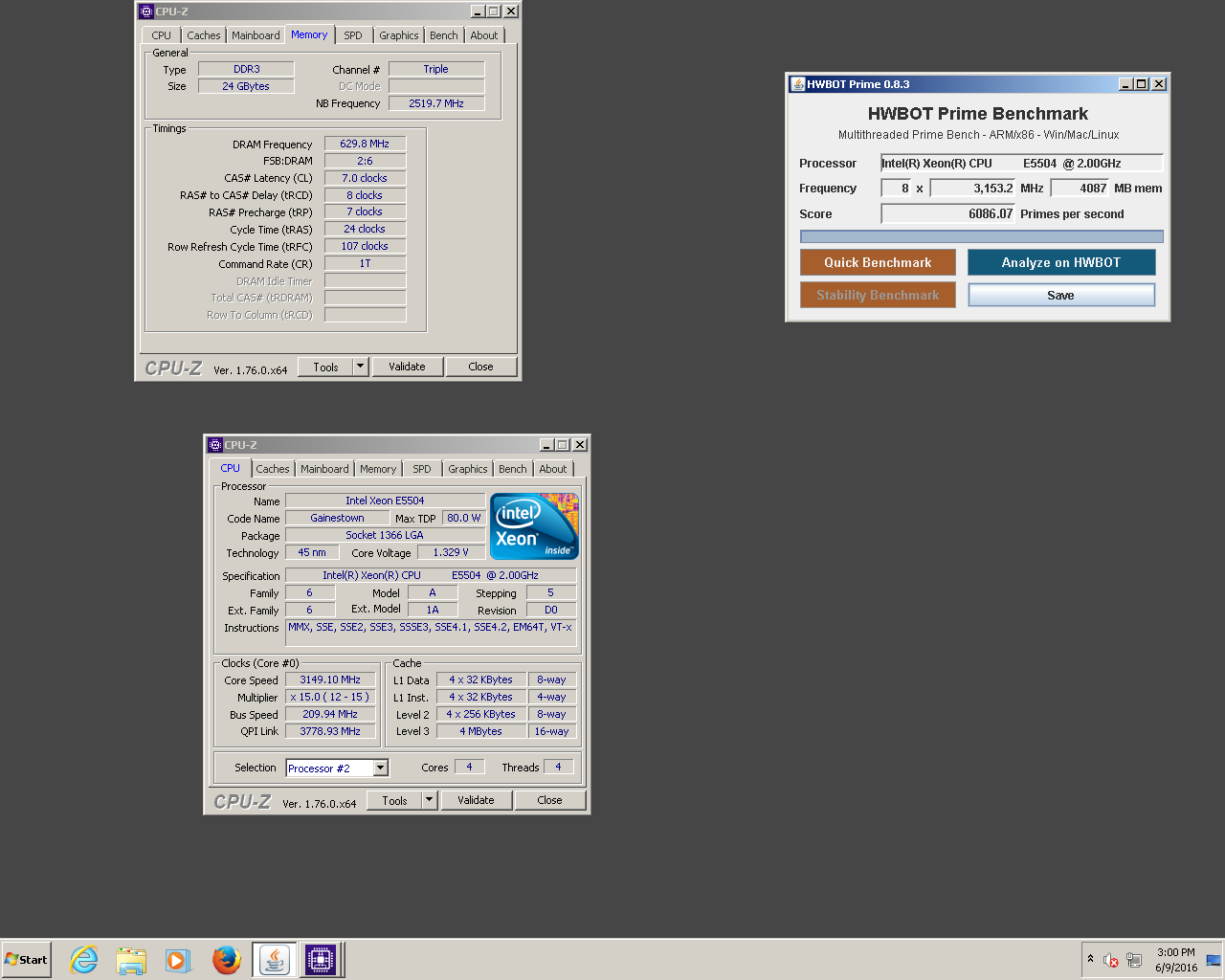Click the HWBOT Prime title bar Java icon
The height and width of the screenshot is (980, 1225).
point(797,84)
